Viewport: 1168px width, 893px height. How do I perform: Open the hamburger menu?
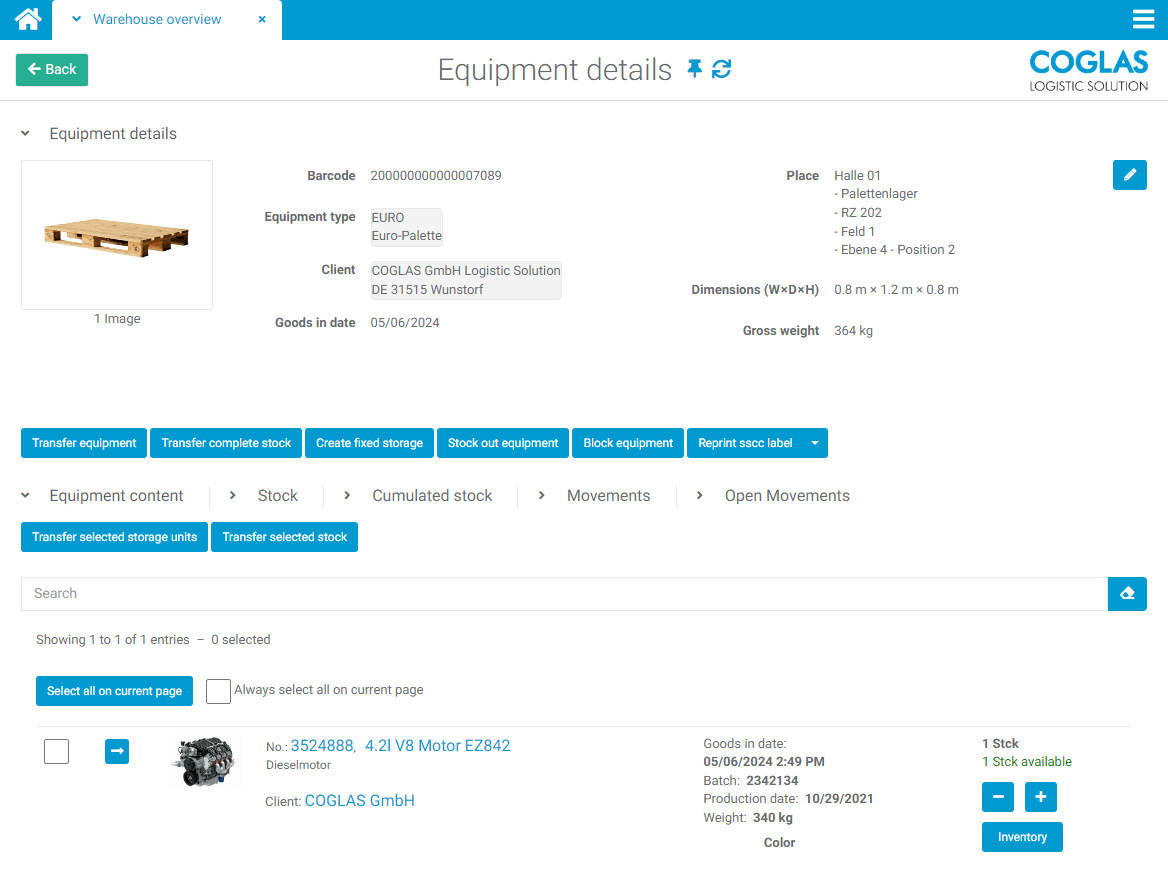1143,20
